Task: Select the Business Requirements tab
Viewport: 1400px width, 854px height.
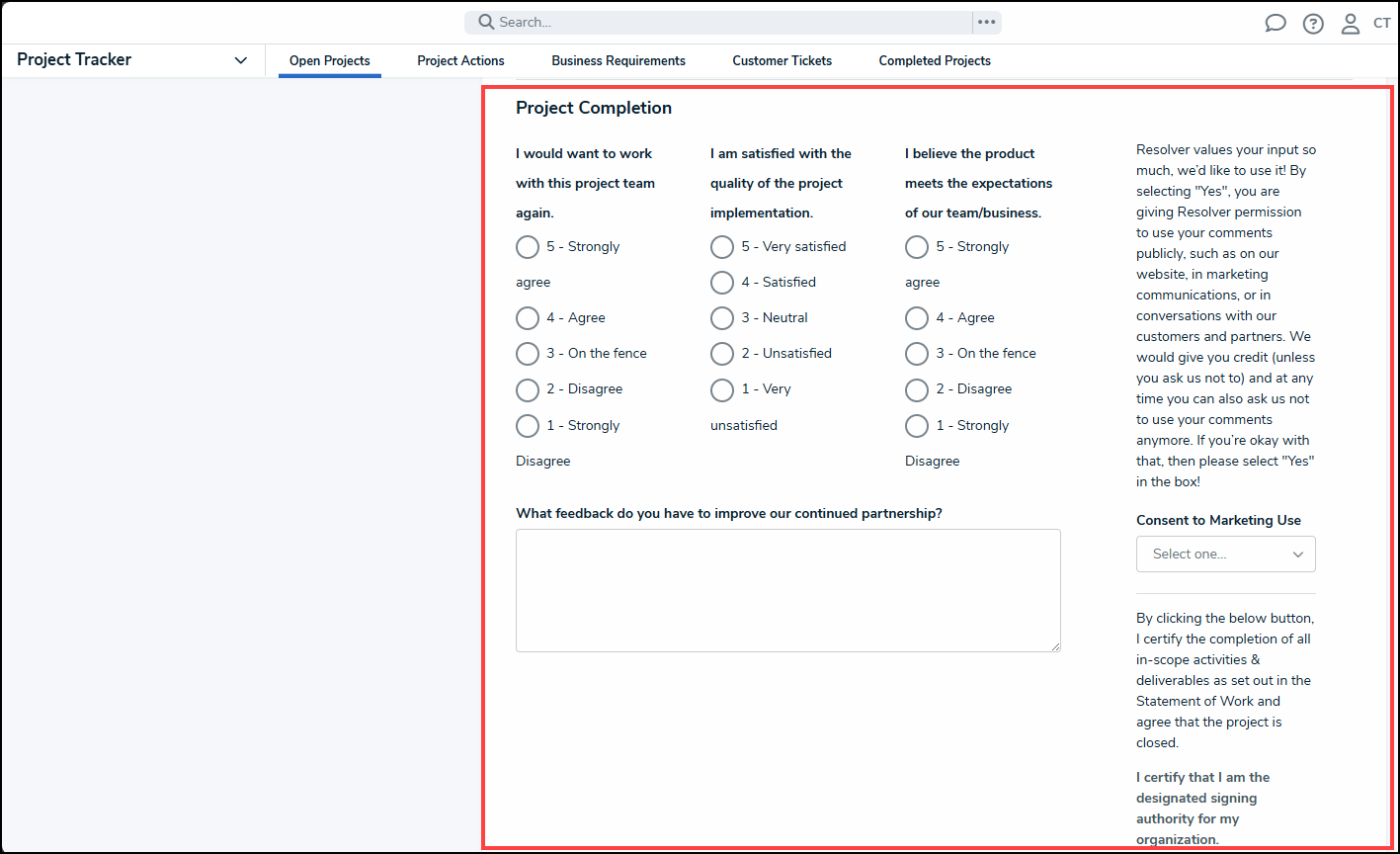Action: (x=618, y=60)
